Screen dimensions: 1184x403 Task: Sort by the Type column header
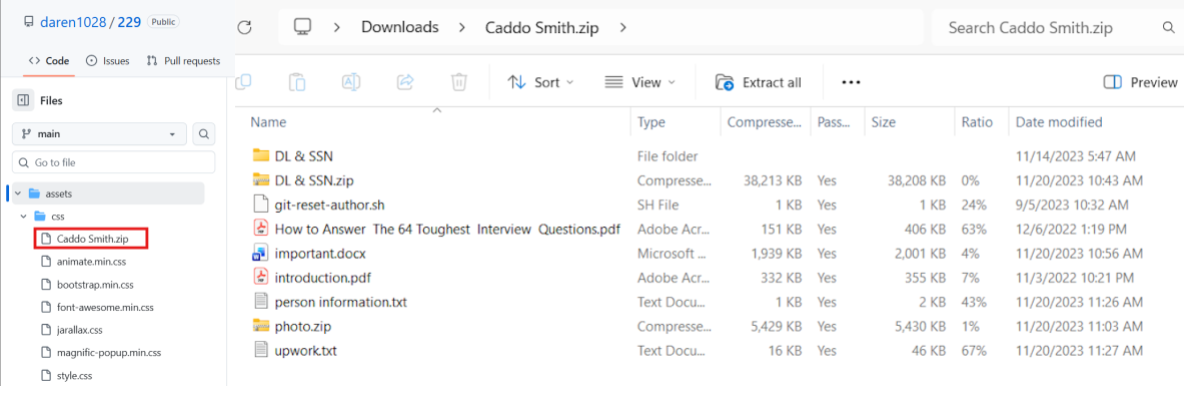(x=650, y=122)
